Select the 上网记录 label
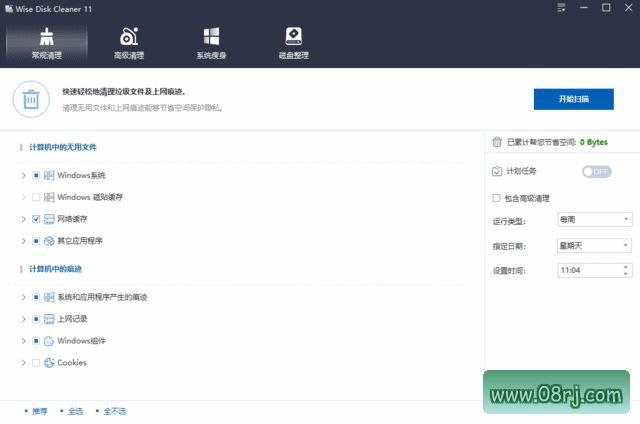This screenshot has height=424, width=640. click(72, 319)
